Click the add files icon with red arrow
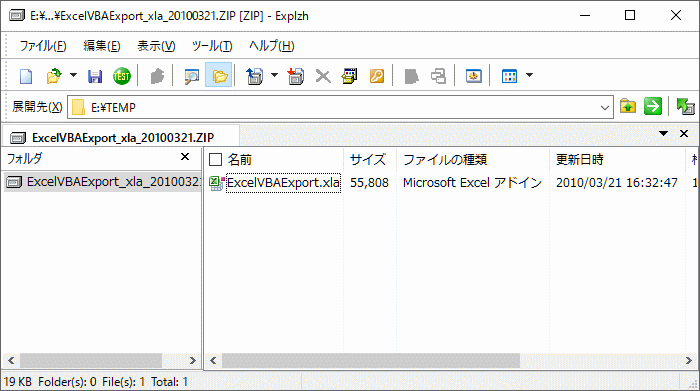 tap(296, 76)
